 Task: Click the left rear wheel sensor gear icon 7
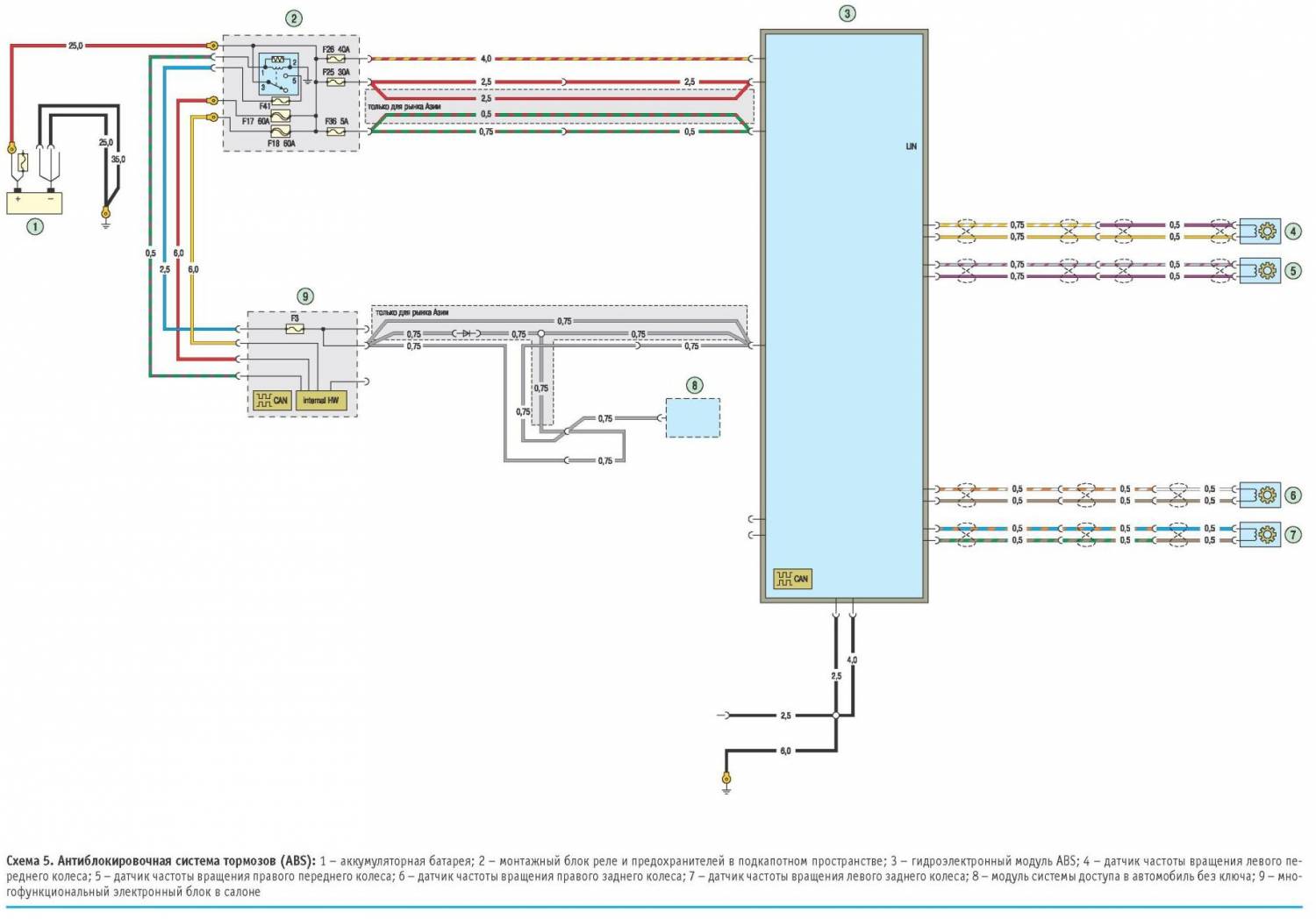(x=1266, y=534)
